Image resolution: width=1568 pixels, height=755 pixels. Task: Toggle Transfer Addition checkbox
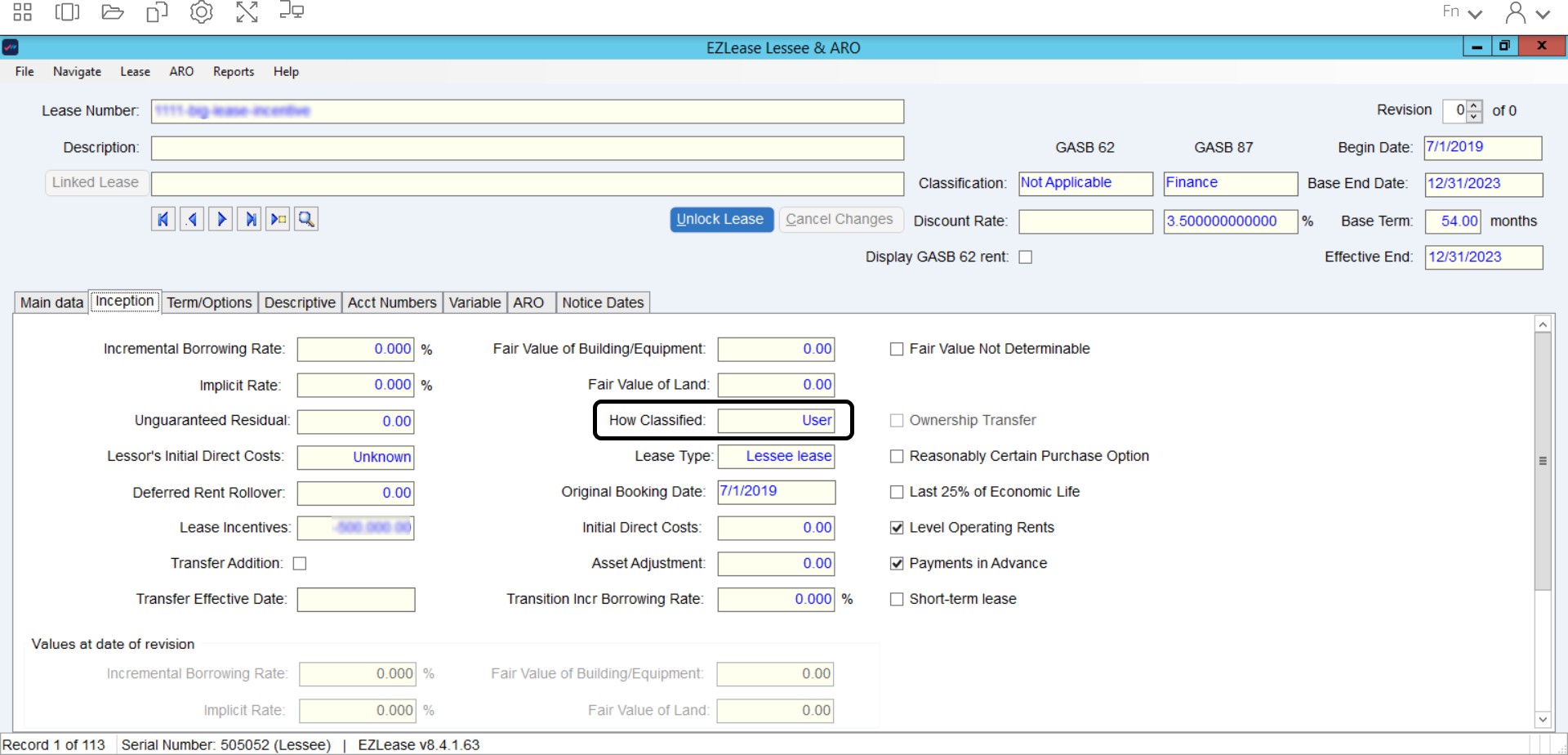(x=300, y=563)
